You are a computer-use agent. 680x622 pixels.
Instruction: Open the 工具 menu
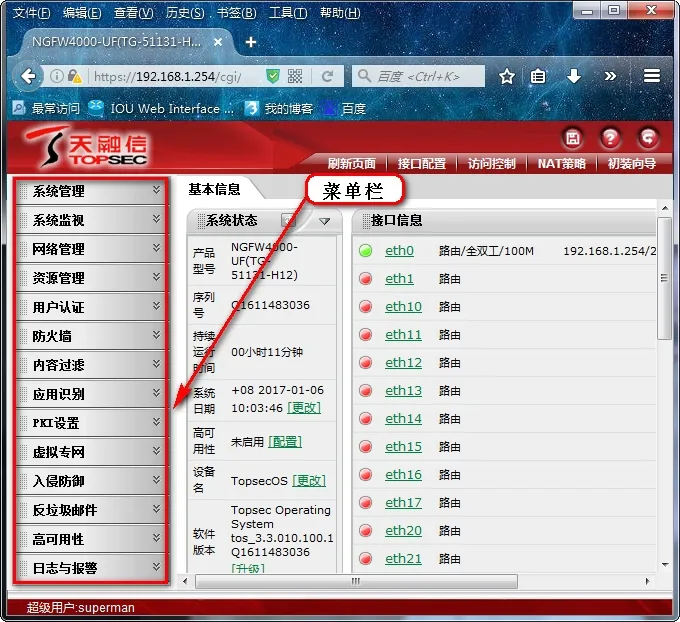[x=288, y=13]
